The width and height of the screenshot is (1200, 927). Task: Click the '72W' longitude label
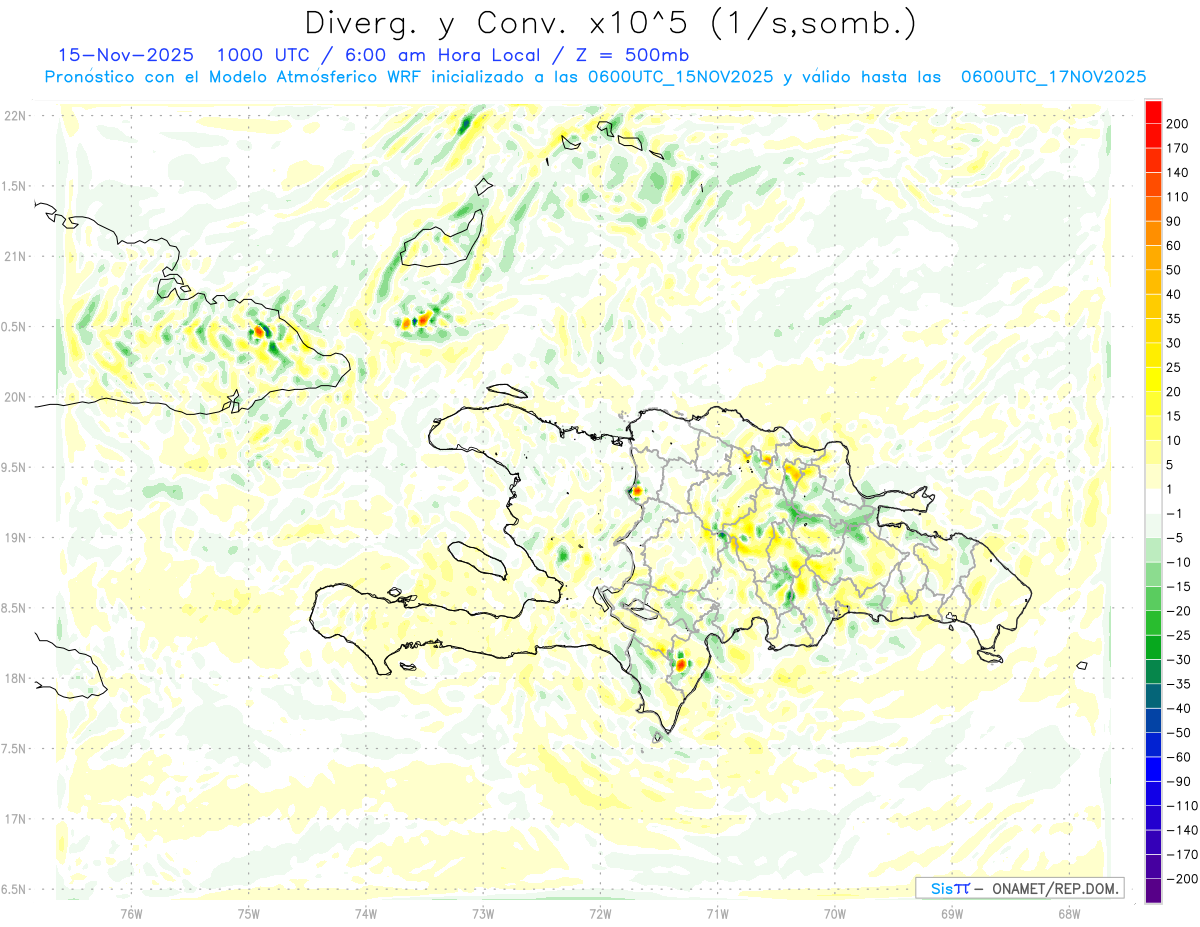(x=600, y=912)
